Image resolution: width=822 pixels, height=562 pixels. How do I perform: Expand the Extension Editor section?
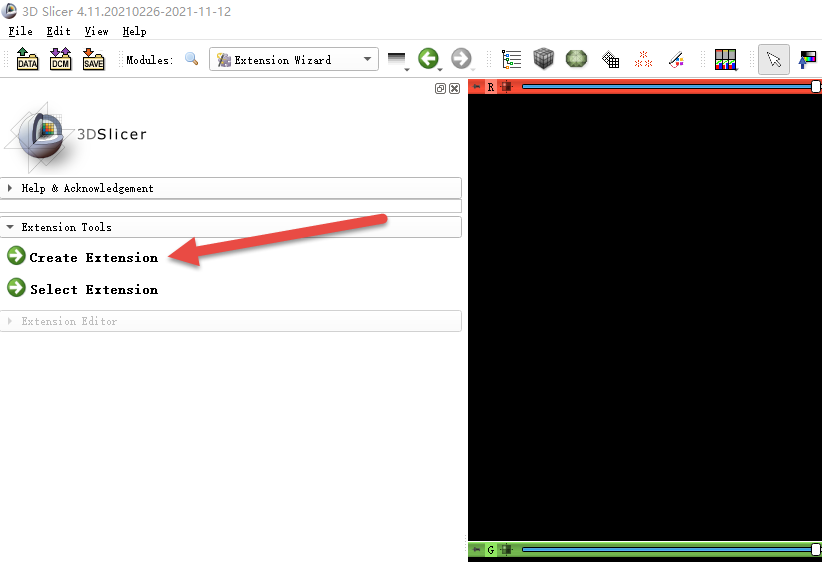click(231, 321)
